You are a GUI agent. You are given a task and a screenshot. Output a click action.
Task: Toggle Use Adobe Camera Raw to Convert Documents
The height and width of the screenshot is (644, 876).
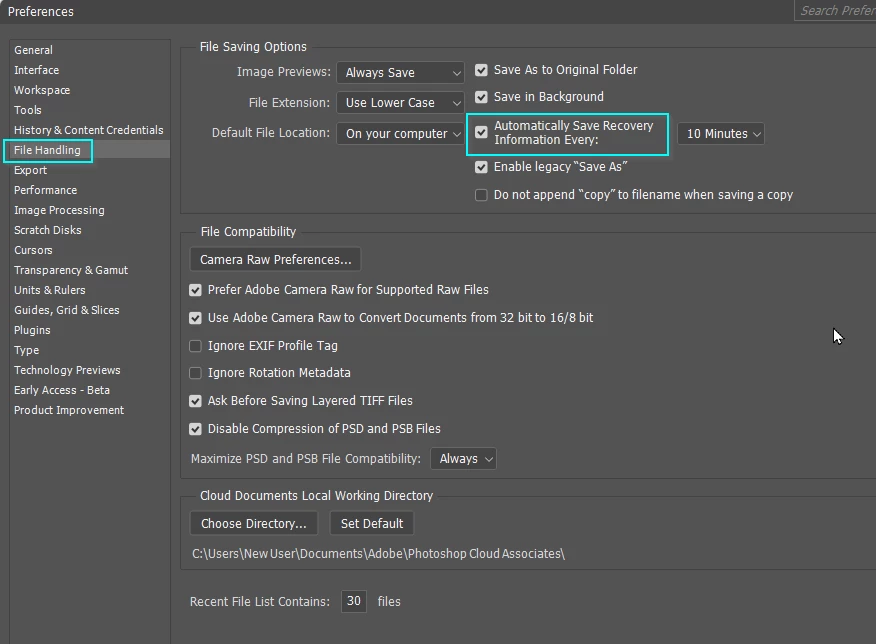point(195,318)
